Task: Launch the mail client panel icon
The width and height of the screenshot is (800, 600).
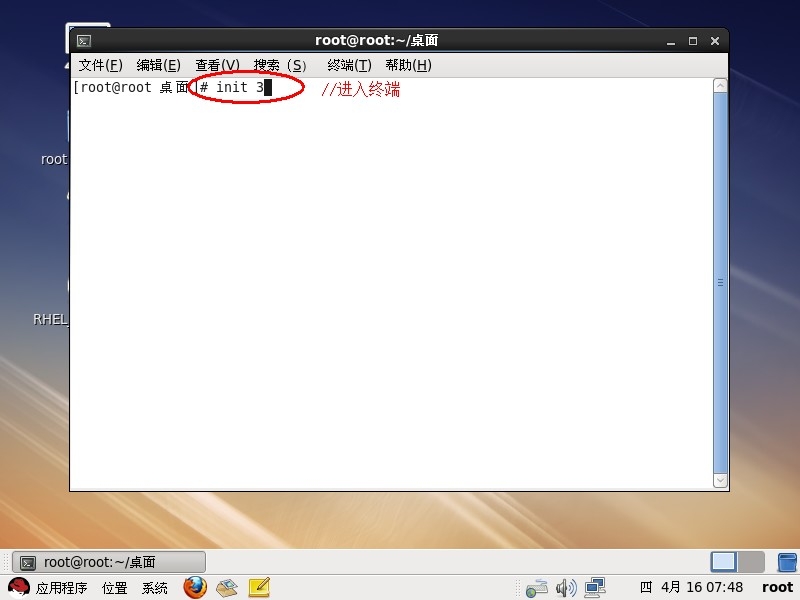Action: (227, 588)
